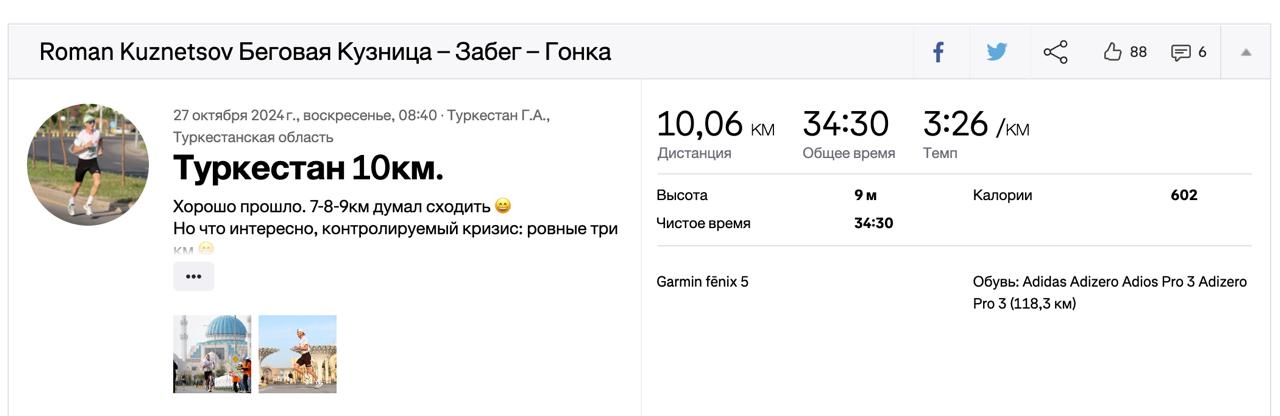The image size is (1280, 416).
Task: Share the activity on Twitter
Action: coord(997,52)
